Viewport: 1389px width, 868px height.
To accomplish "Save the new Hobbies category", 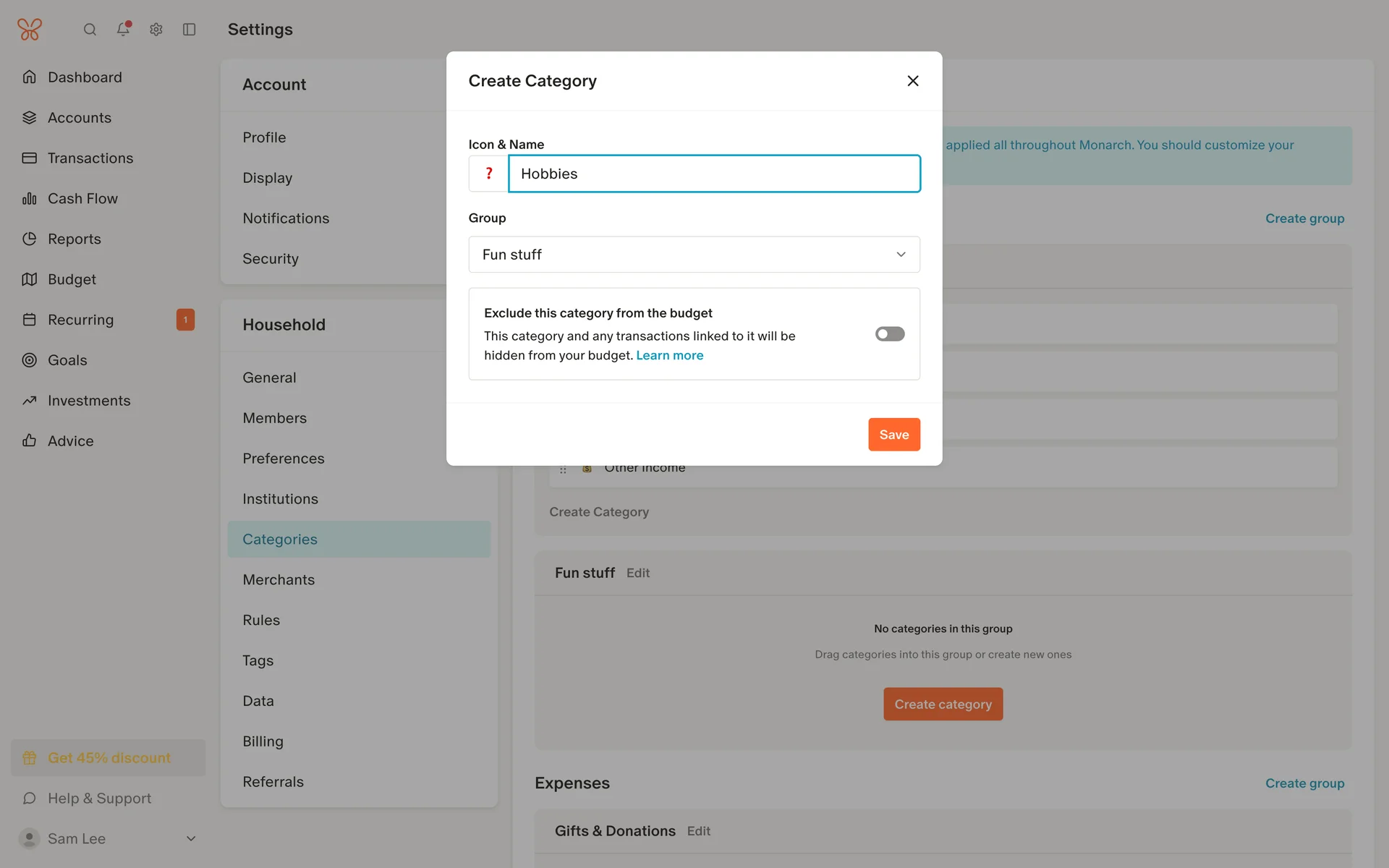I will point(894,435).
